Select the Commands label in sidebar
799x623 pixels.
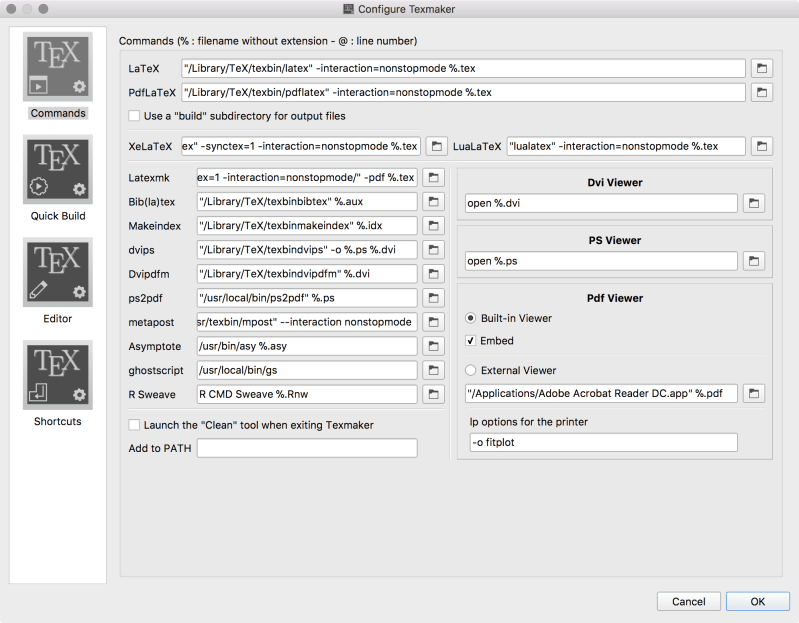tap(58, 113)
